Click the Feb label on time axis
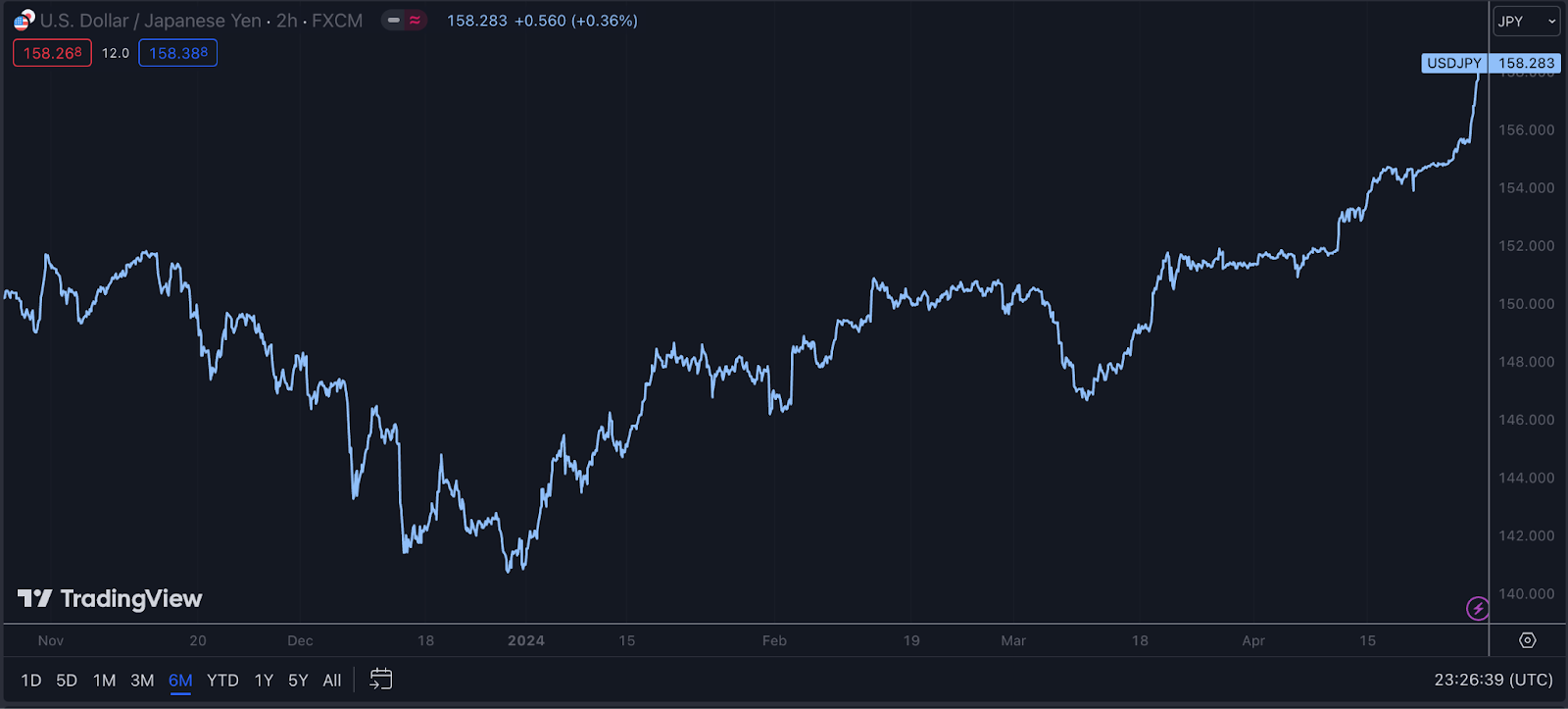This screenshot has height=709, width=1568. click(774, 640)
